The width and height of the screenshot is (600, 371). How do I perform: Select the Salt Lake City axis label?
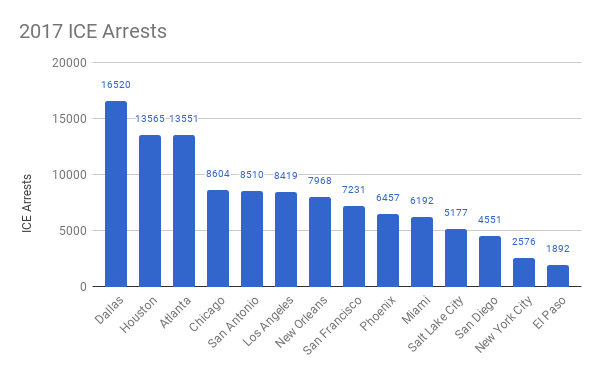click(435, 324)
